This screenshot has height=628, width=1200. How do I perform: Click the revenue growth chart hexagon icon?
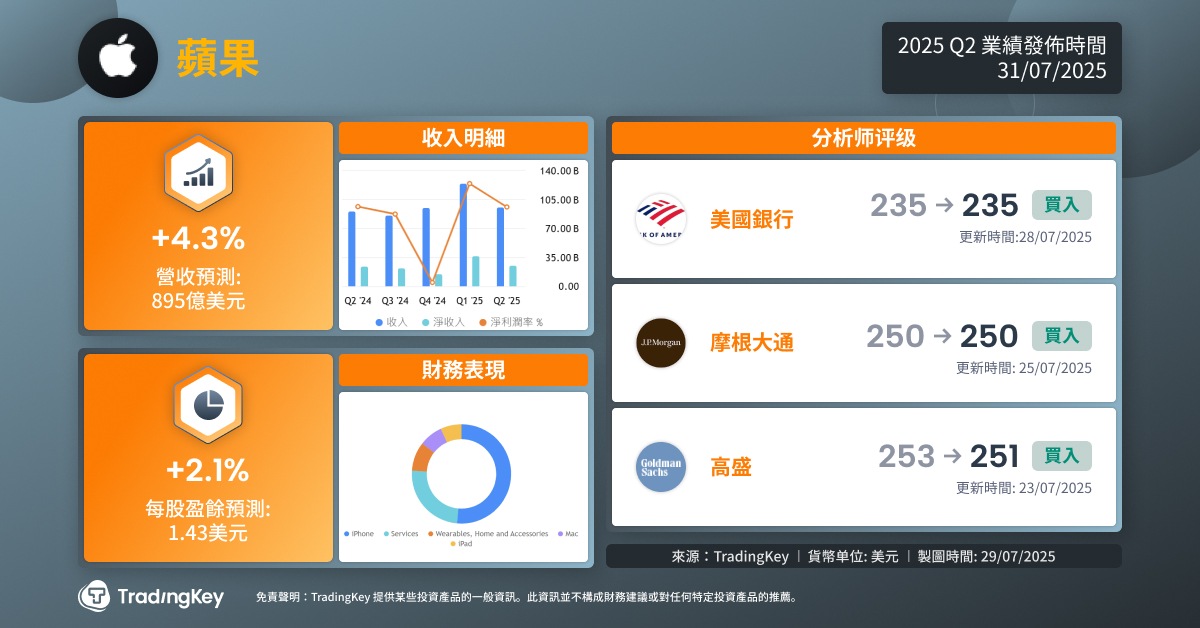tap(198, 172)
